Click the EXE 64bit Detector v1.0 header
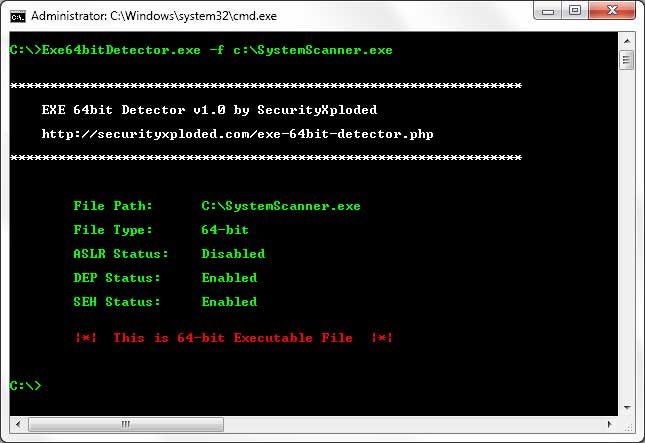The image size is (645, 443). (209, 109)
